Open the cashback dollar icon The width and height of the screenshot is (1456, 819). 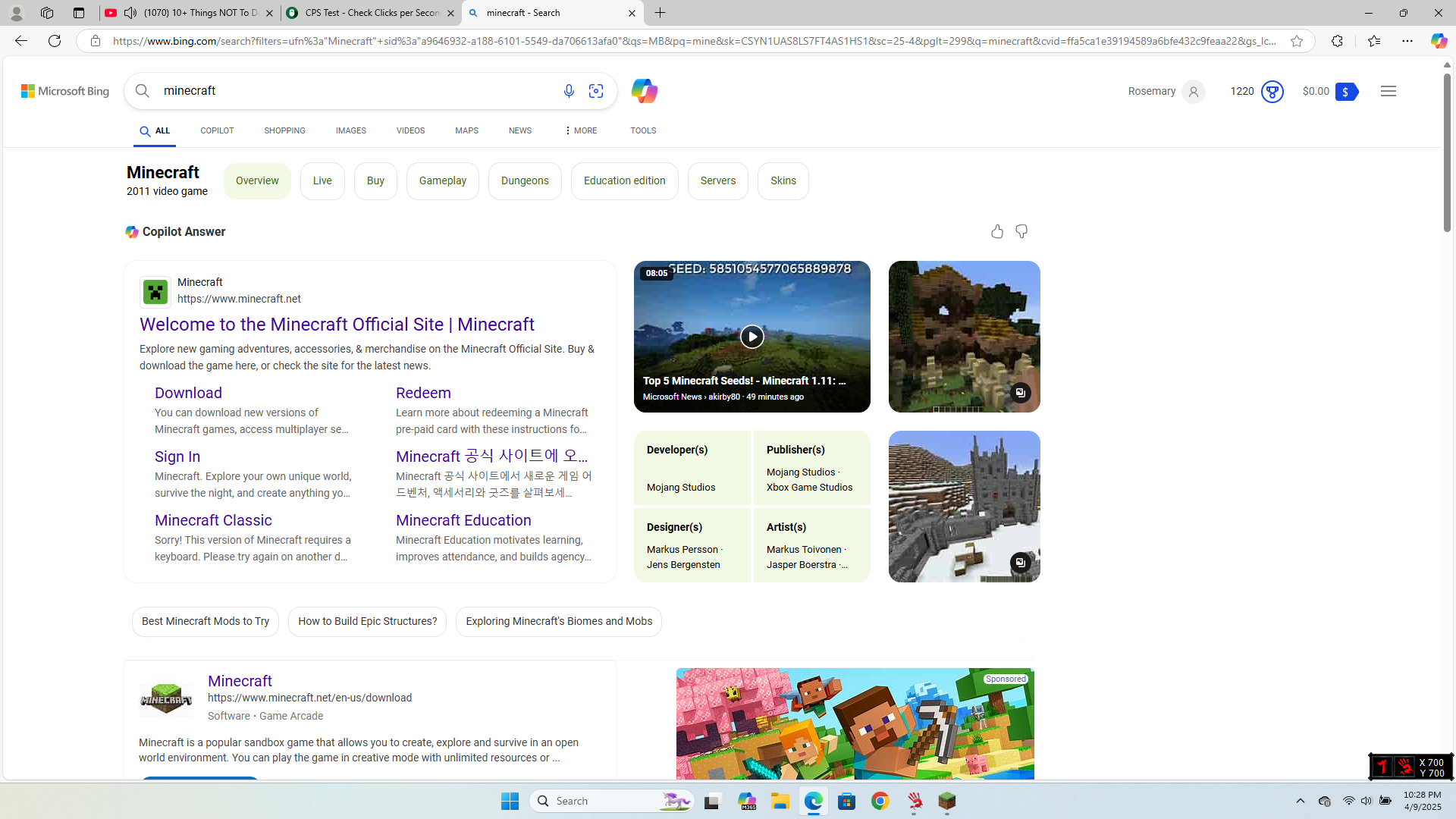pos(1346,92)
